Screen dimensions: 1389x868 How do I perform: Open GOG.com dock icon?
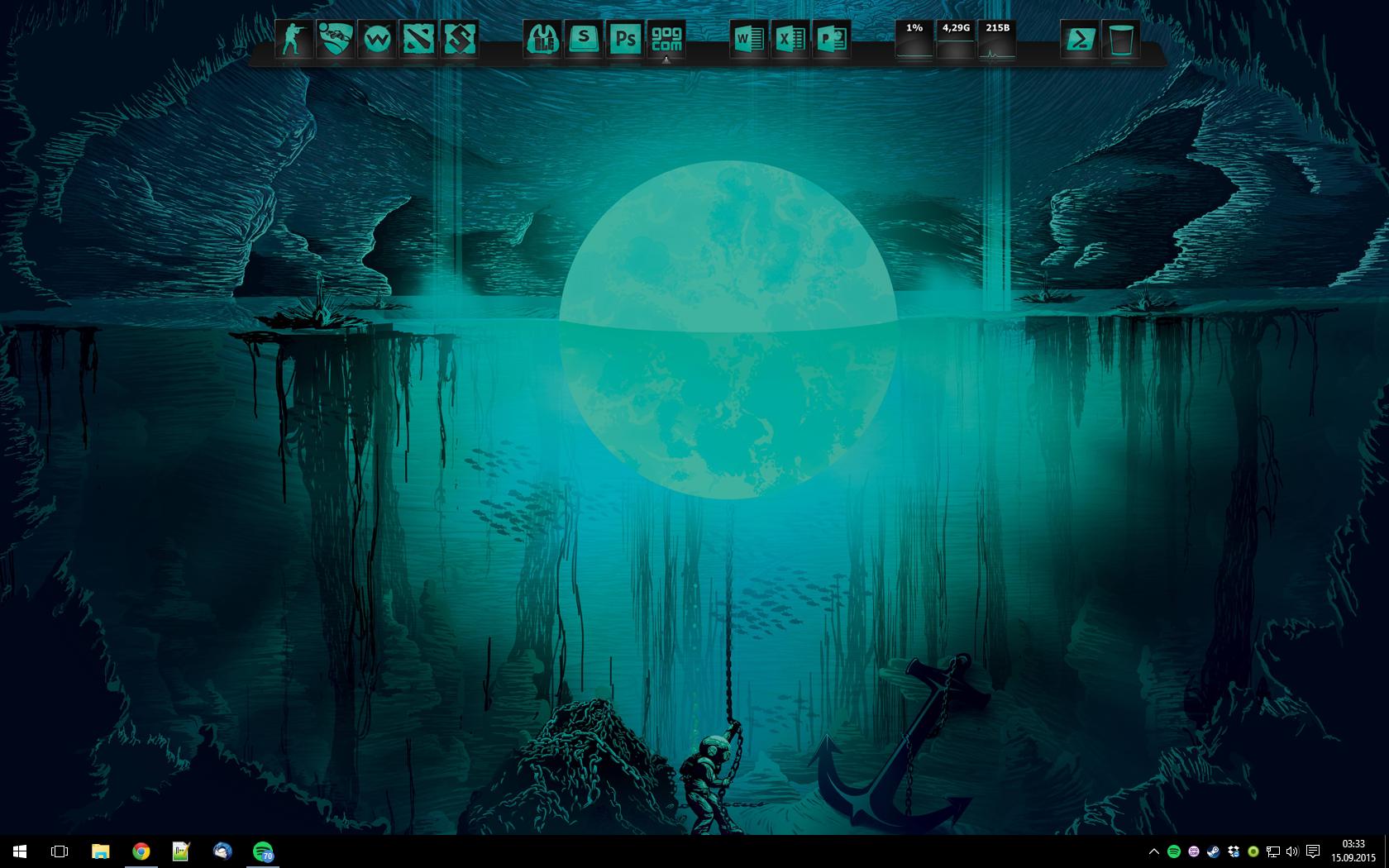(666, 39)
